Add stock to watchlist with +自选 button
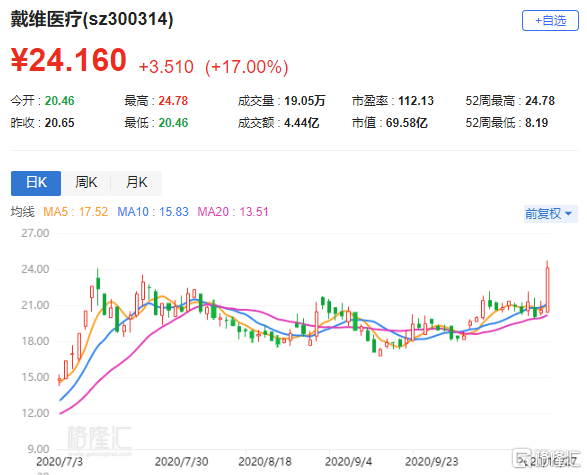 (550, 21)
